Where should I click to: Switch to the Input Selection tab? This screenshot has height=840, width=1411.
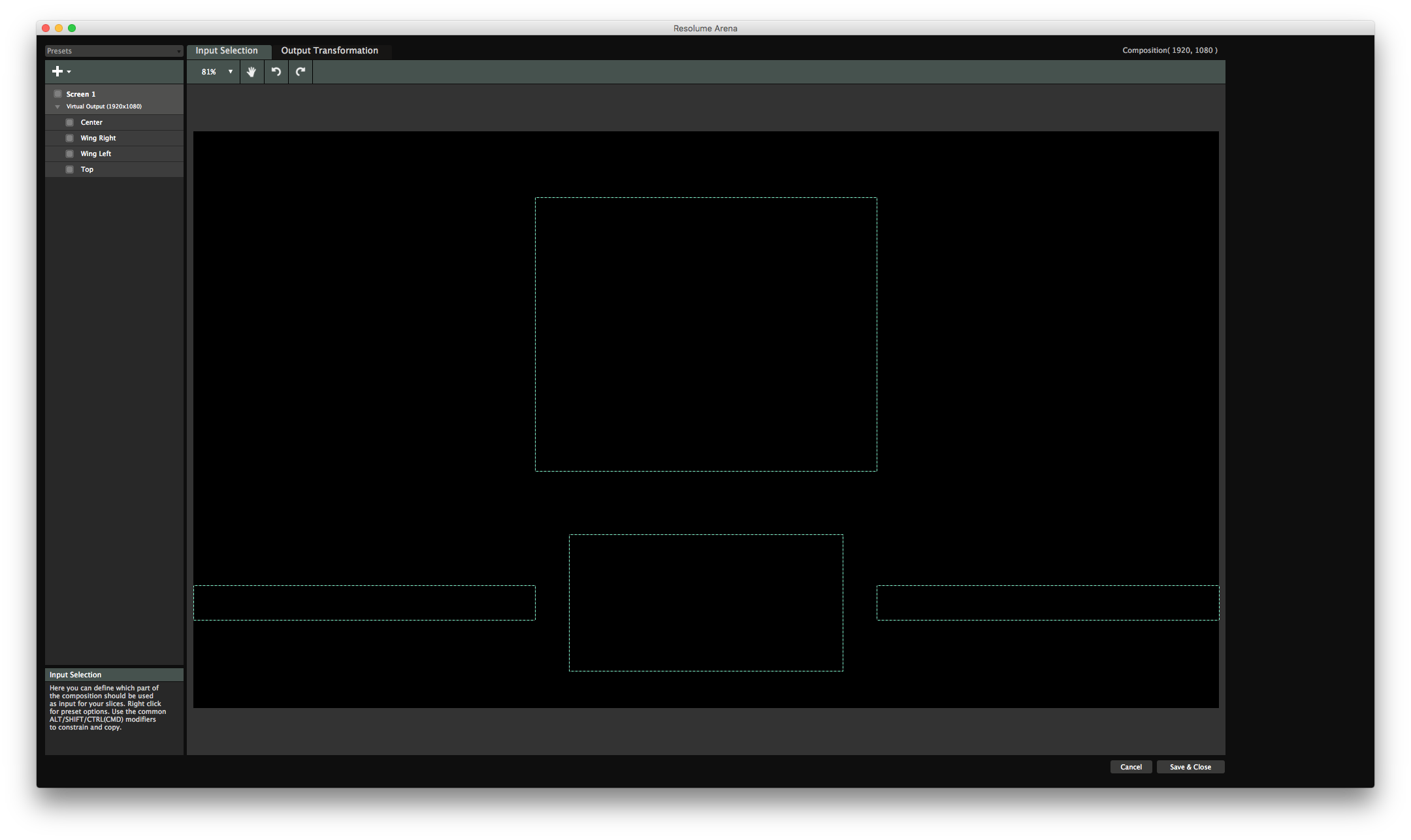(x=227, y=51)
